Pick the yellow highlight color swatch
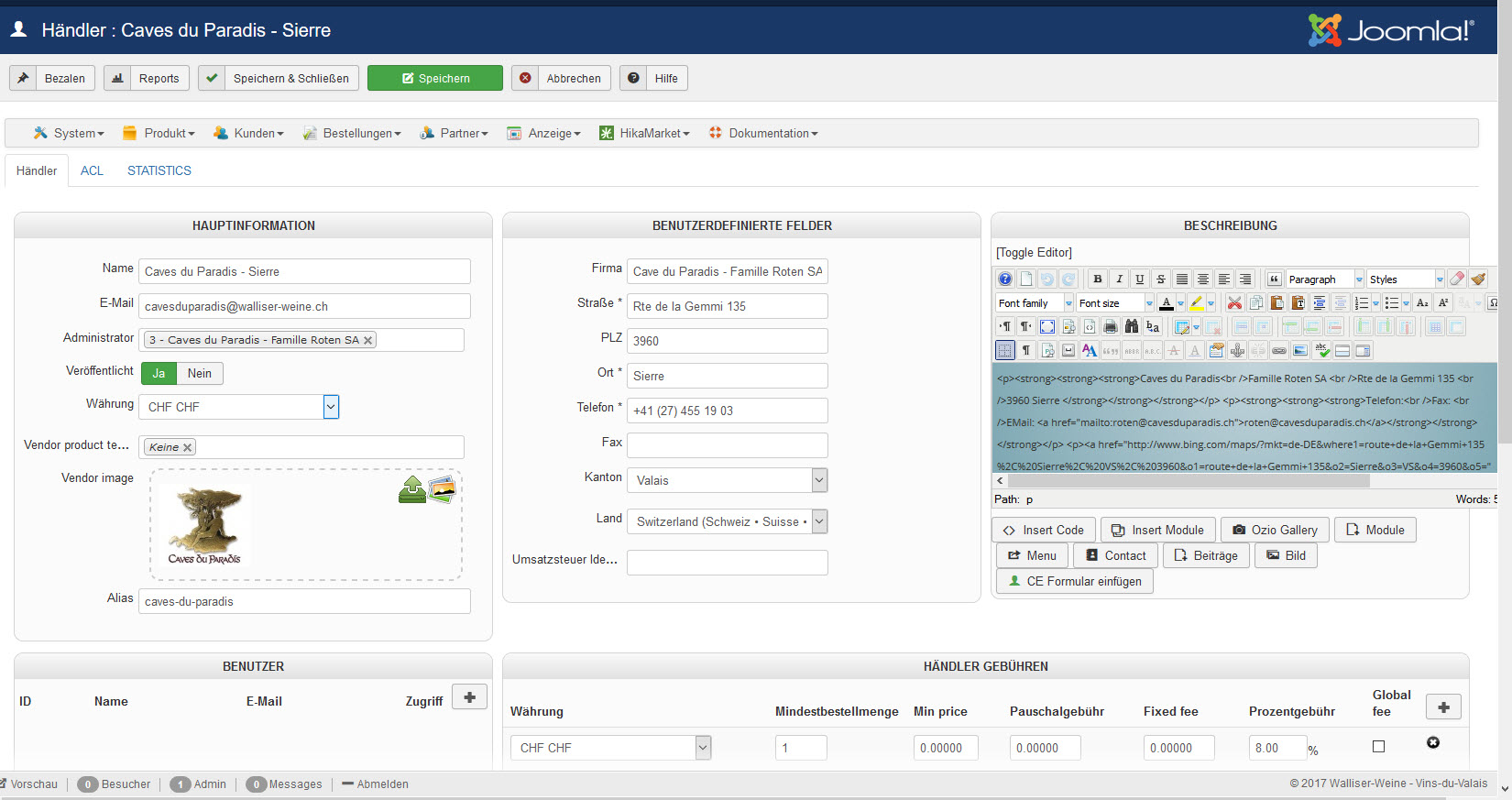Screen dimensions: 1512x800 (1196, 302)
